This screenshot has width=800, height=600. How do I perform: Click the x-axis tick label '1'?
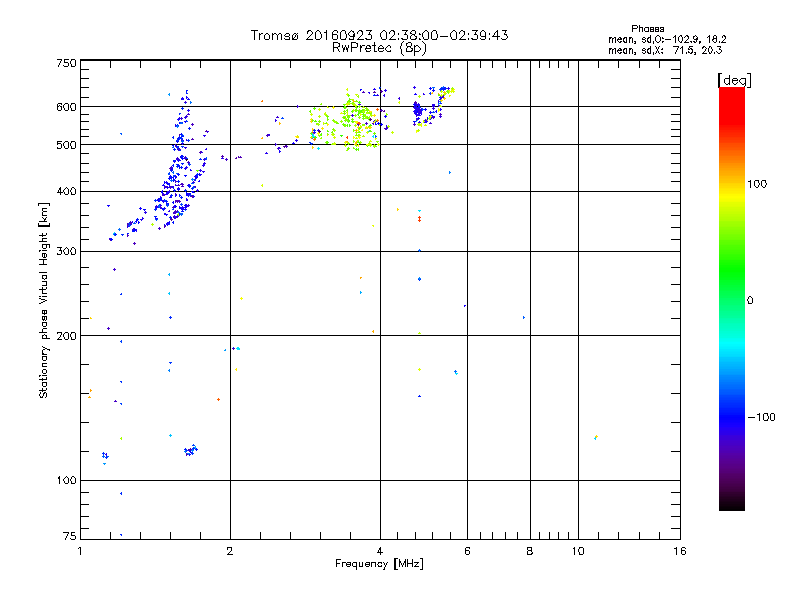(x=80, y=551)
